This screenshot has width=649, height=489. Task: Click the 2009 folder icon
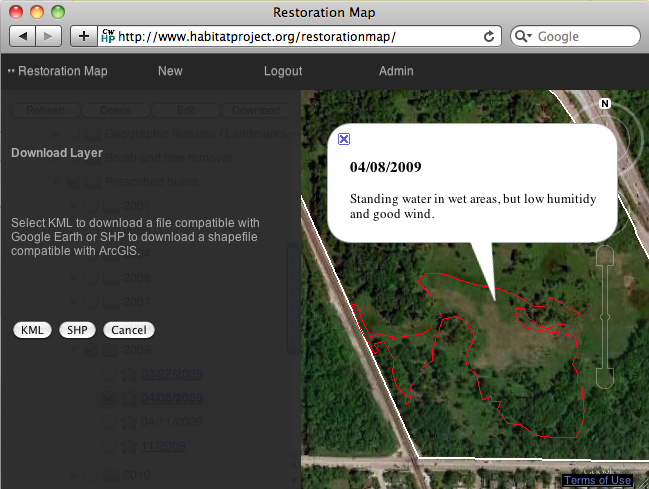pos(111,350)
